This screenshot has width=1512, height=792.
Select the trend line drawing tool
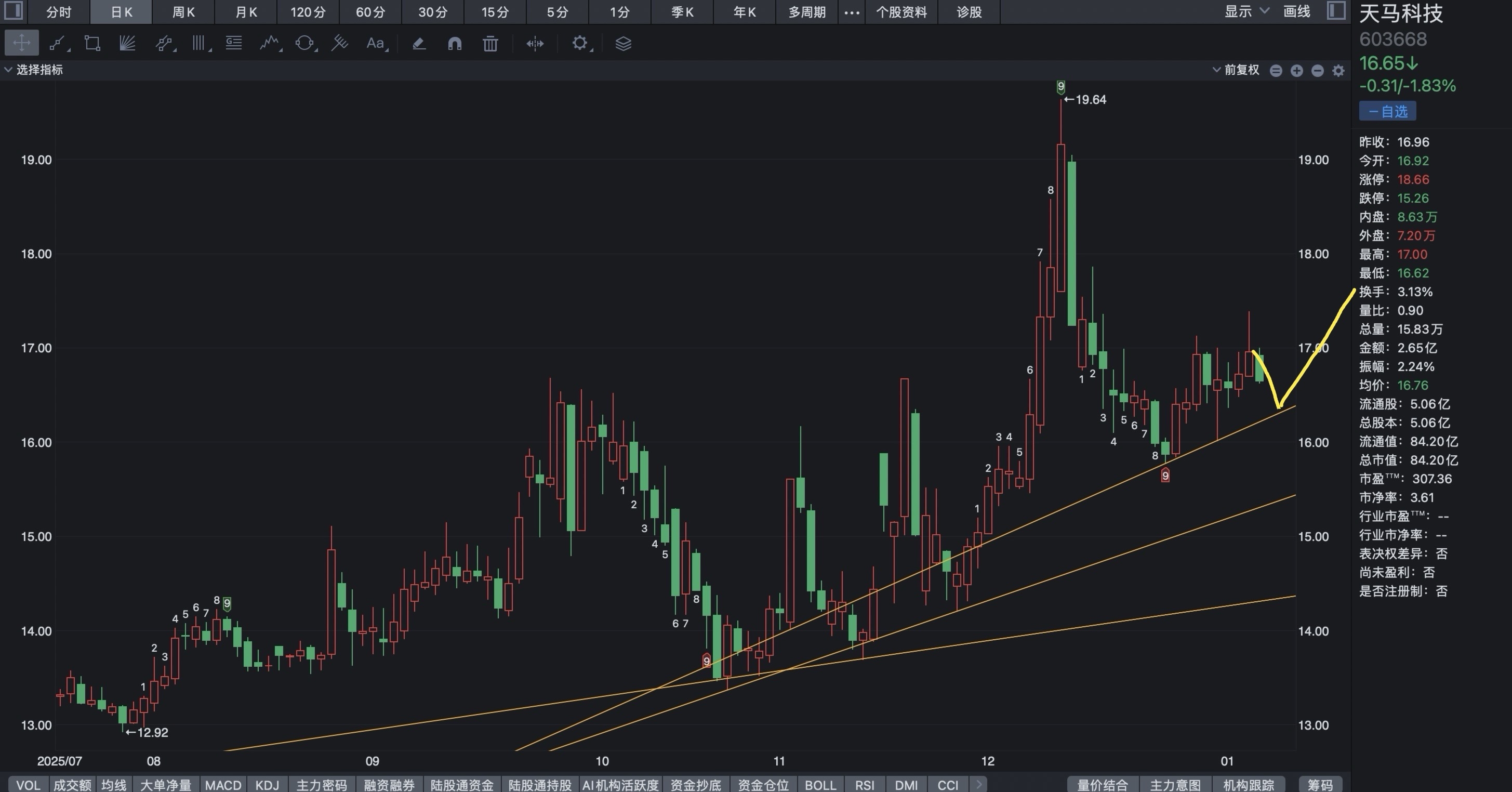[58, 44]
